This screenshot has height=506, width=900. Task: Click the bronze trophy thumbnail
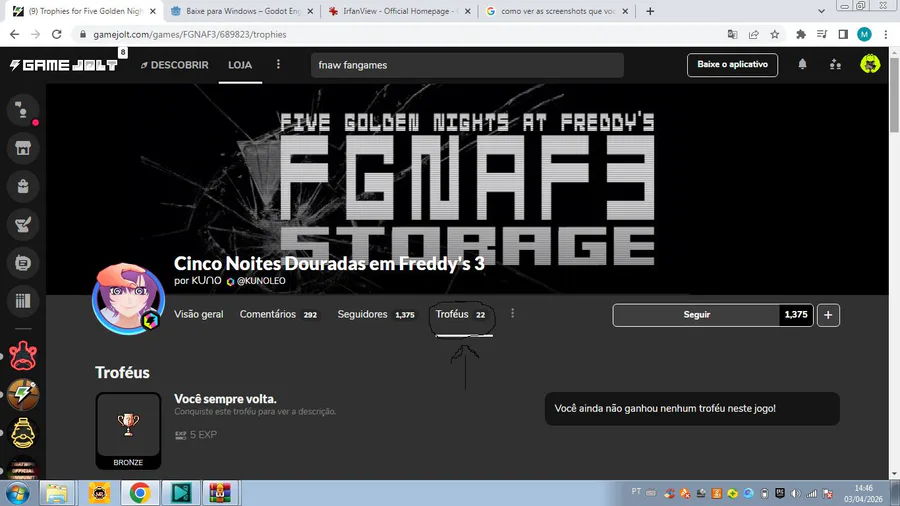point(128,431)
